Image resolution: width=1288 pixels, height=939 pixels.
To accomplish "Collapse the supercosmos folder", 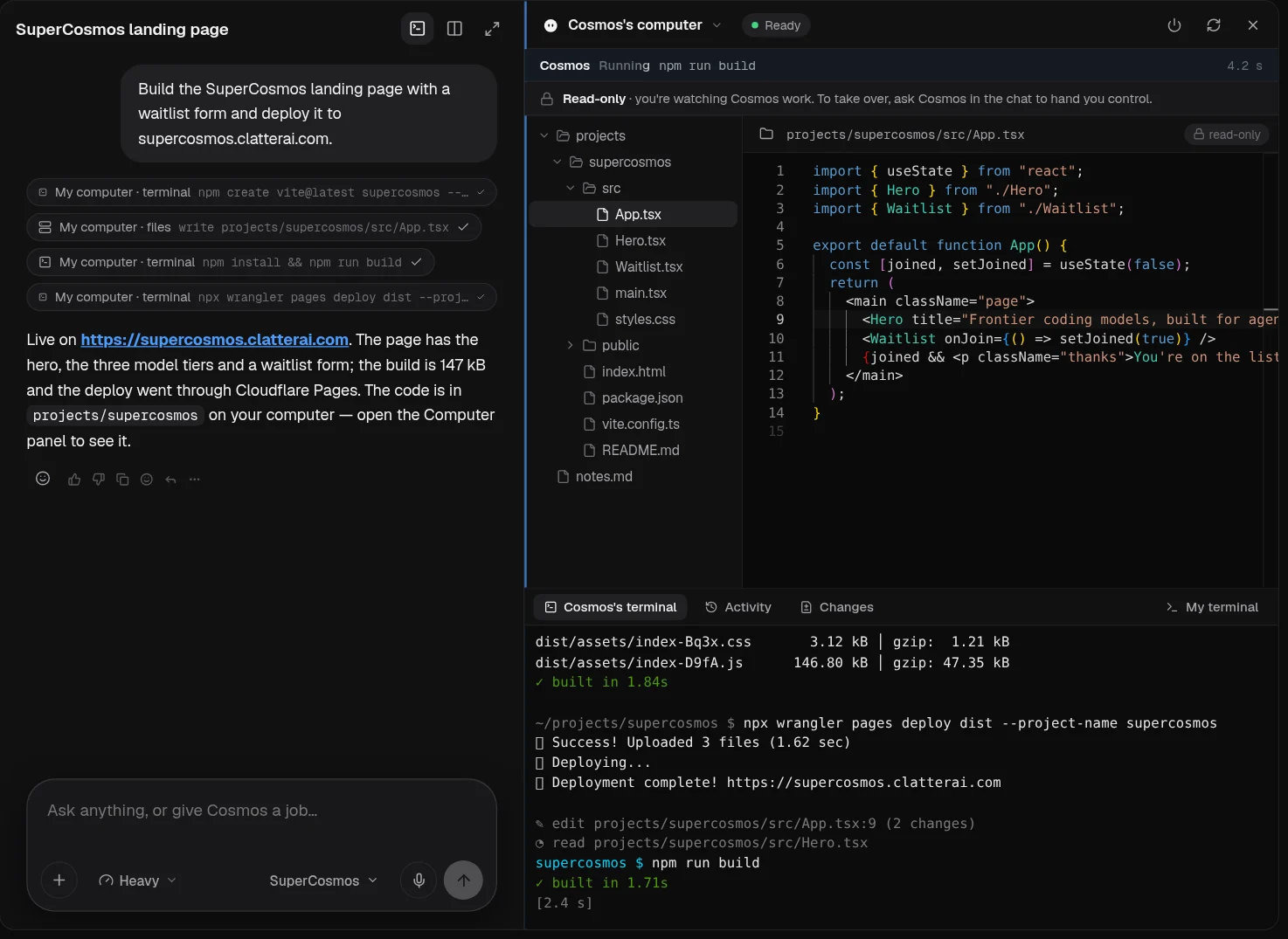I will tap(557, 162).
